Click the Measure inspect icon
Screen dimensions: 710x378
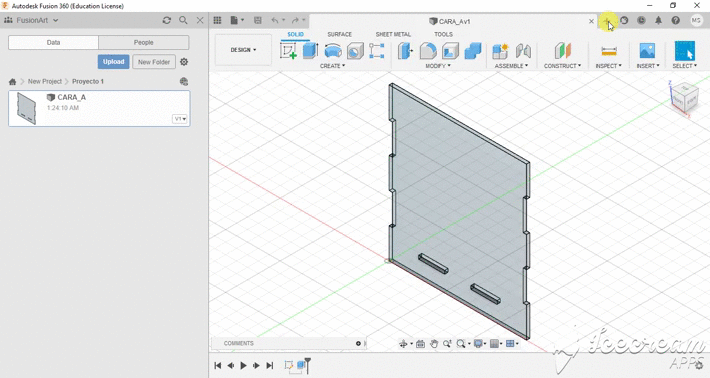pyautogui.click(x=609, y=51)
